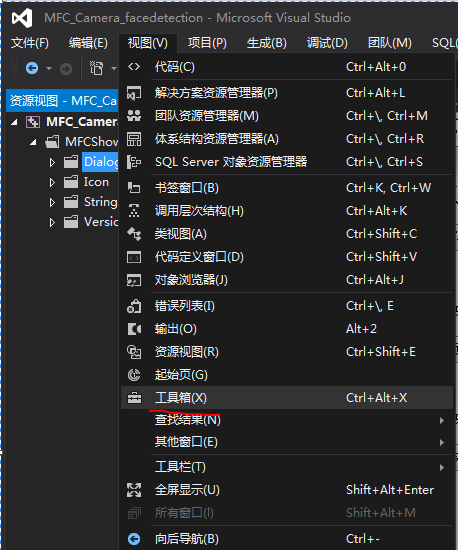Click the Error List icon
The width and height of the screenshot is (458, 550).
click(x=134, y=306)
